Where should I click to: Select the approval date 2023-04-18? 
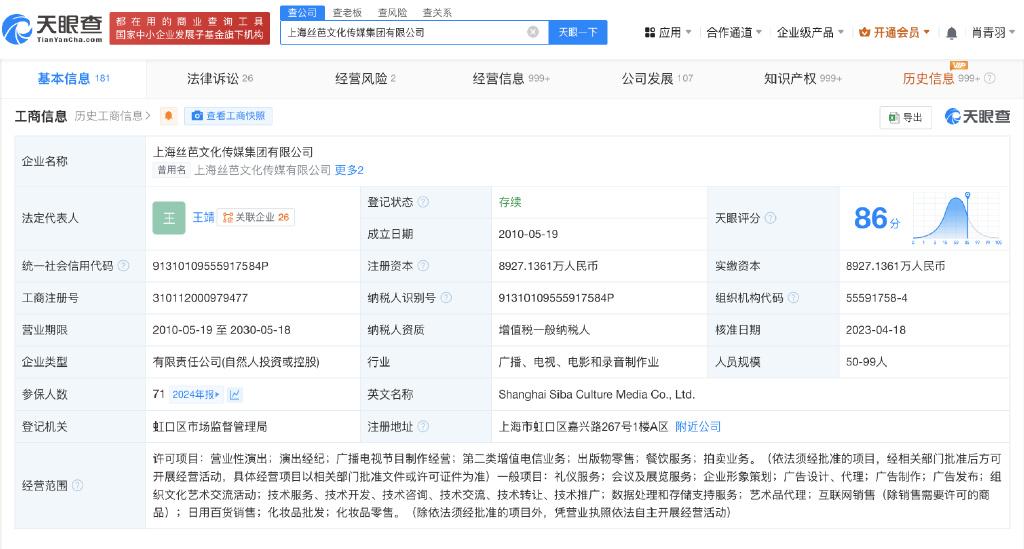876,330
